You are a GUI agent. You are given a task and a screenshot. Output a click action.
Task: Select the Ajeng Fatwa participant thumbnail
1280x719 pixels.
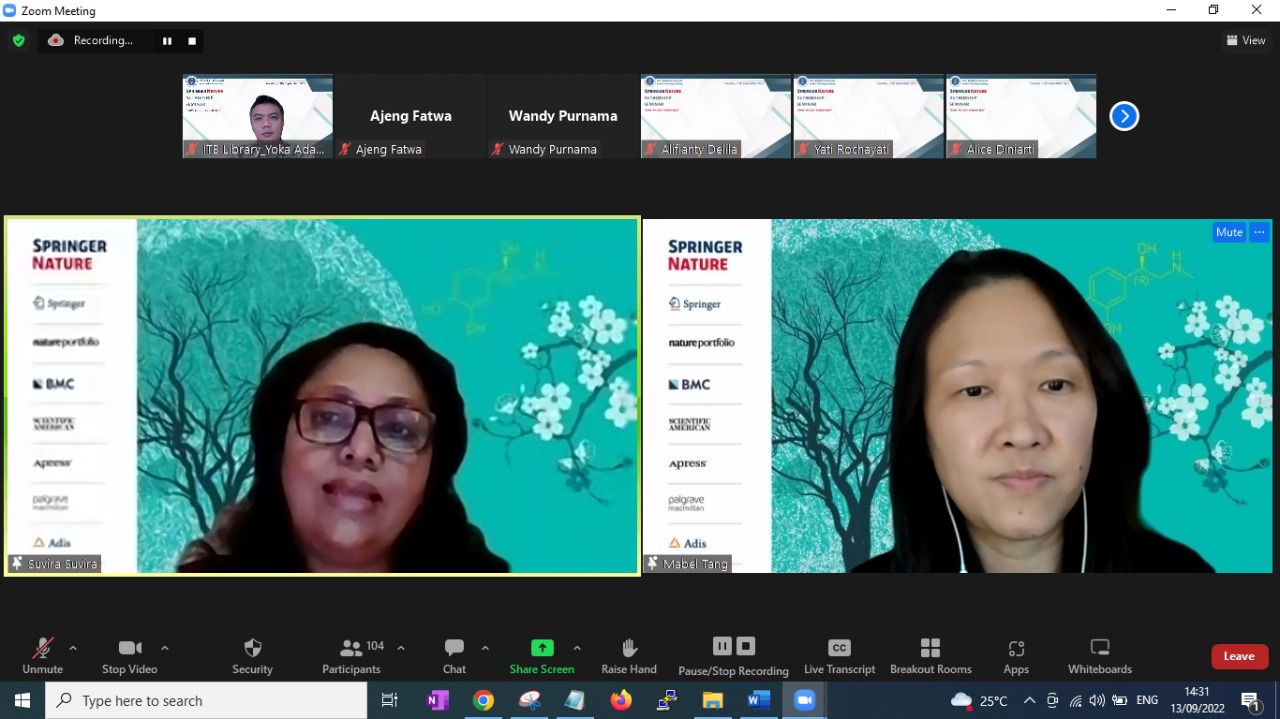tap(410, 116)
